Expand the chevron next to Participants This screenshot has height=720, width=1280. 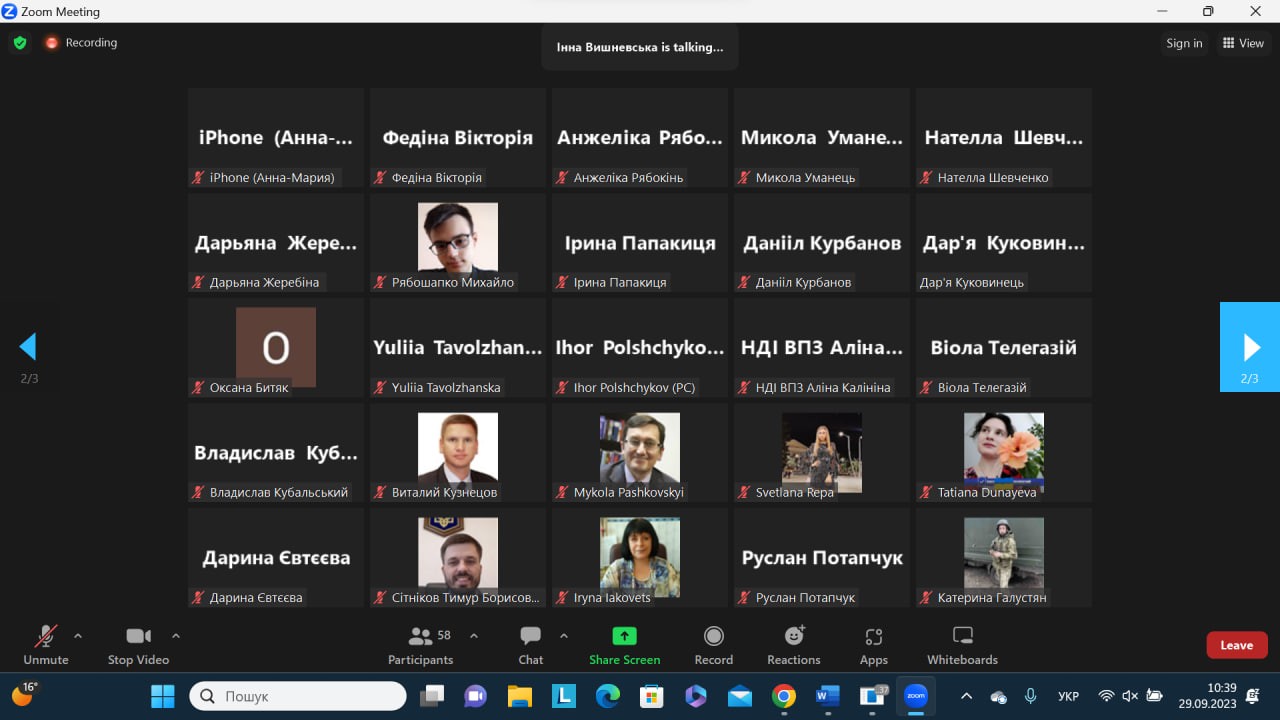tap(474, 636)
